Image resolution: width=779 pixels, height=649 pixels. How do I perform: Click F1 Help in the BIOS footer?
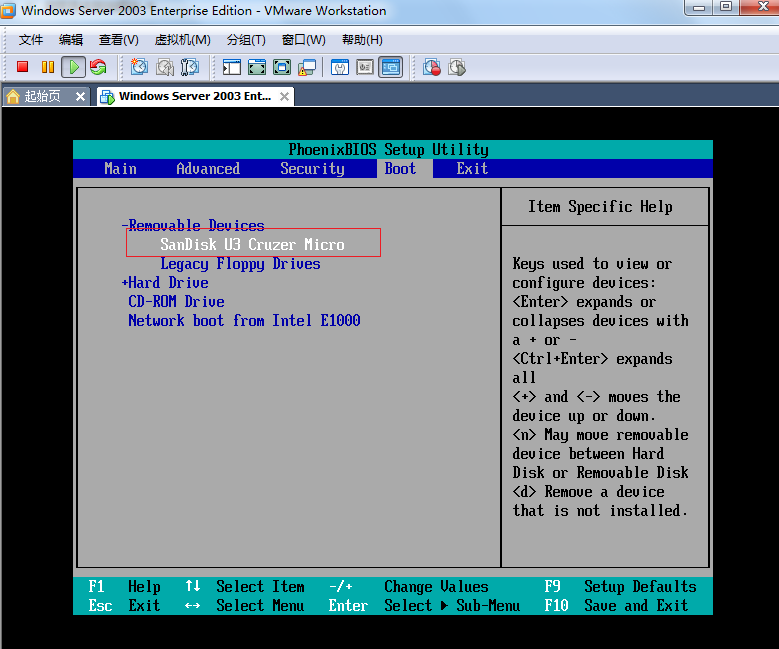click(x=124, y=587)
